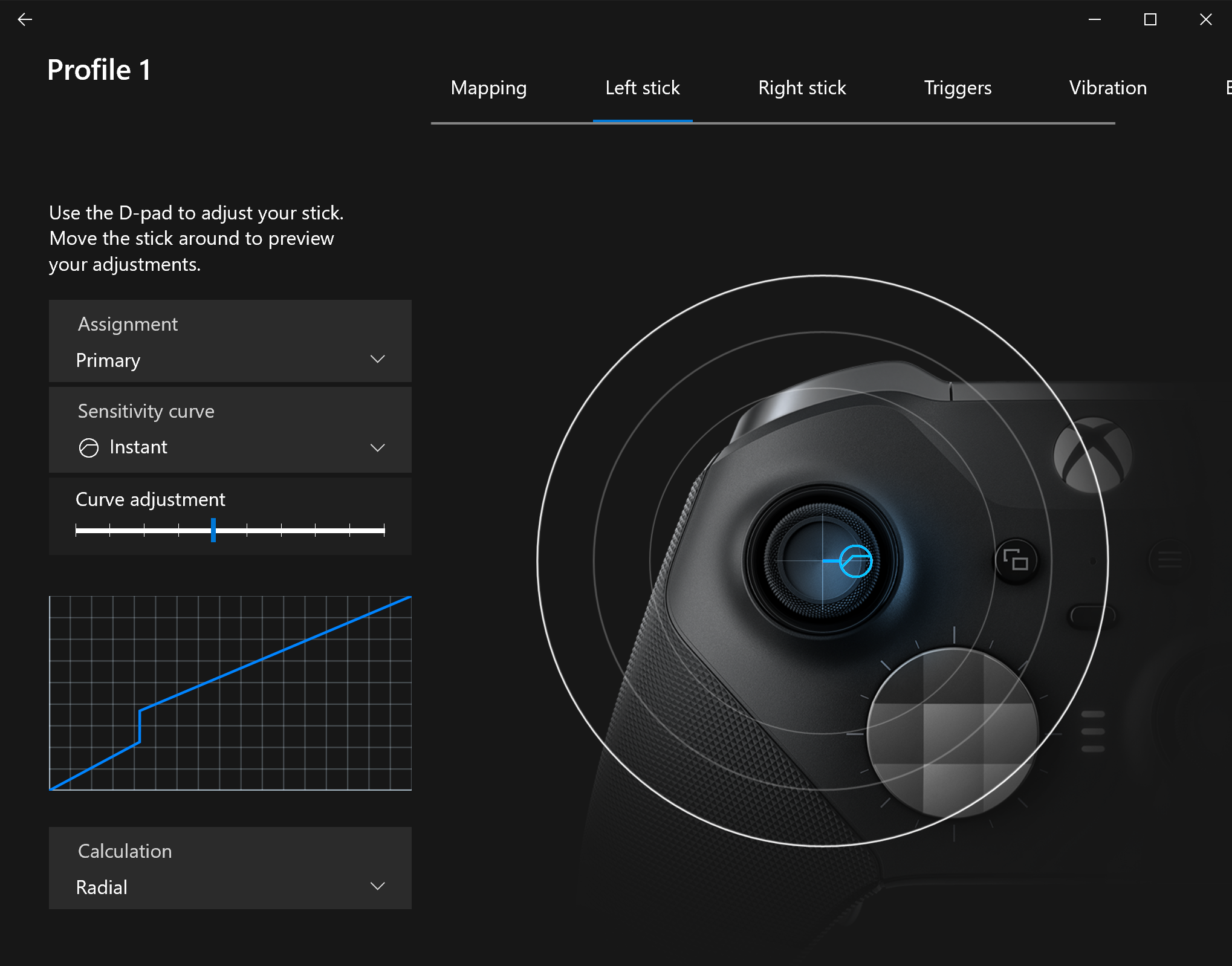This screenshot has width=1232, height=966.
Task: Select the Triggers tab
Action: [956, 88]
